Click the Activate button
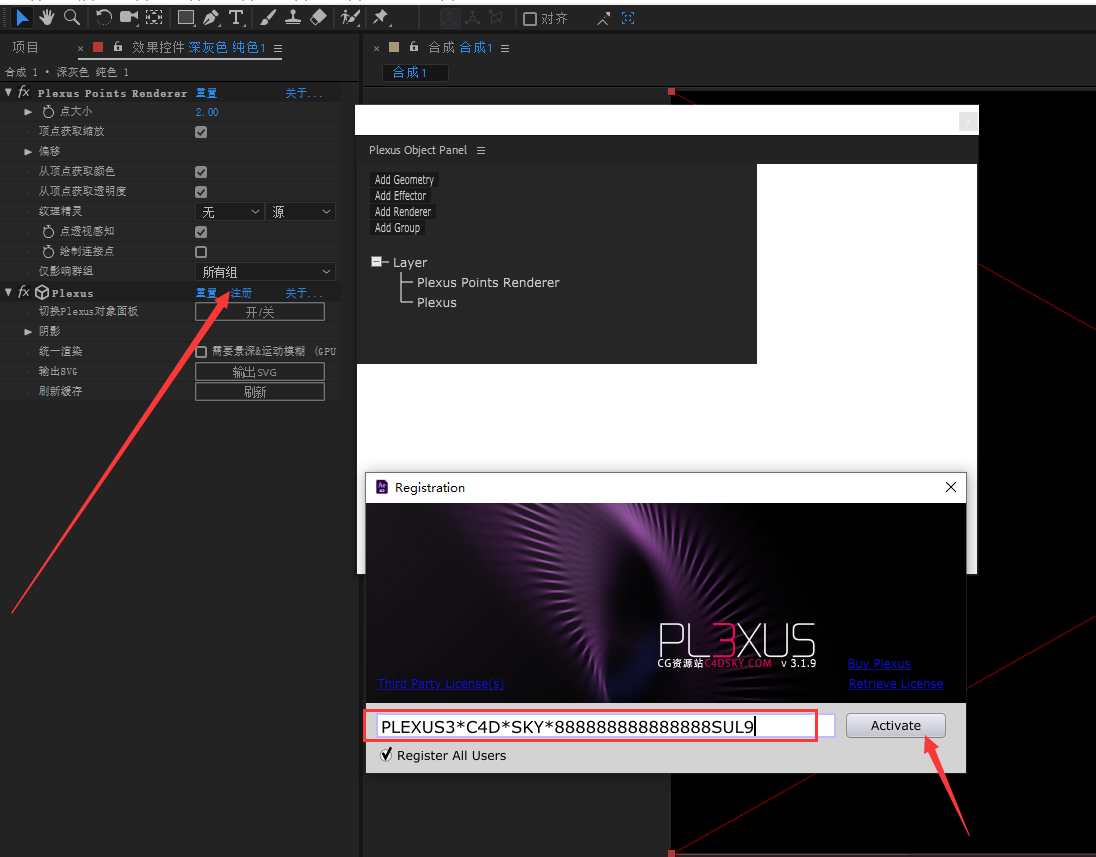1096x857 pixels. tap(895, 726)
